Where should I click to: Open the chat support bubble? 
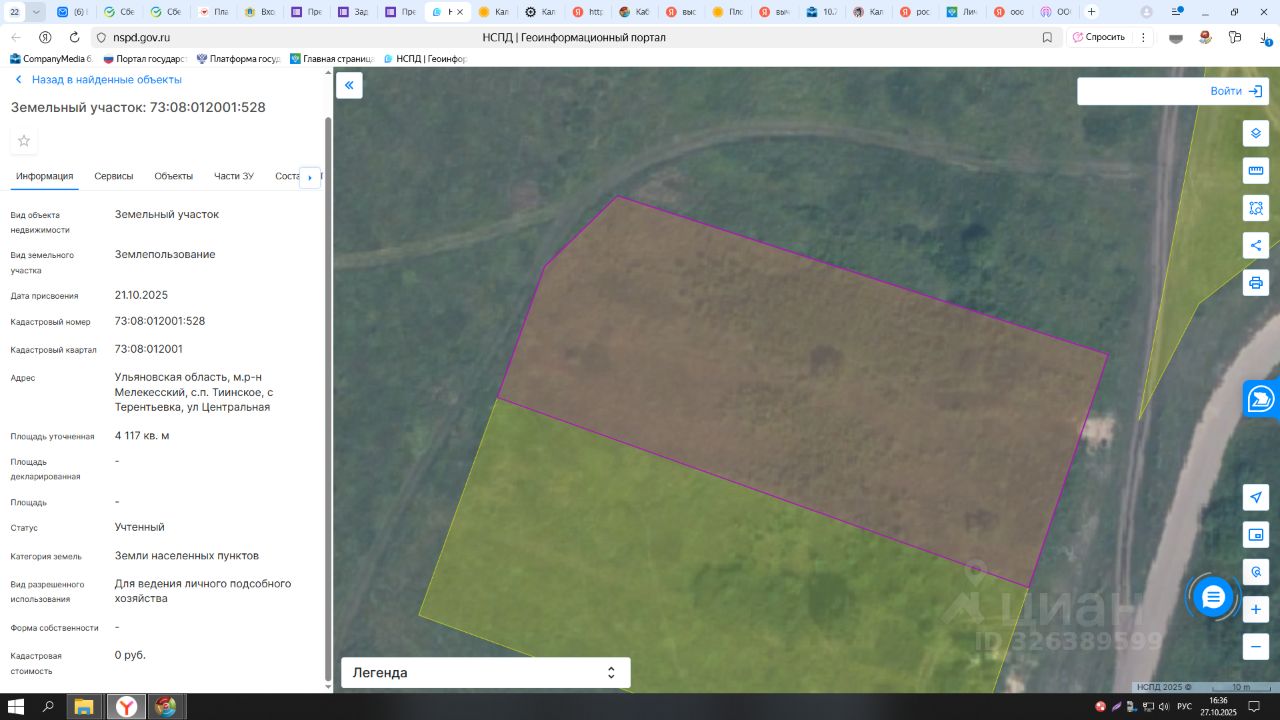click(x=1213, y=597)
